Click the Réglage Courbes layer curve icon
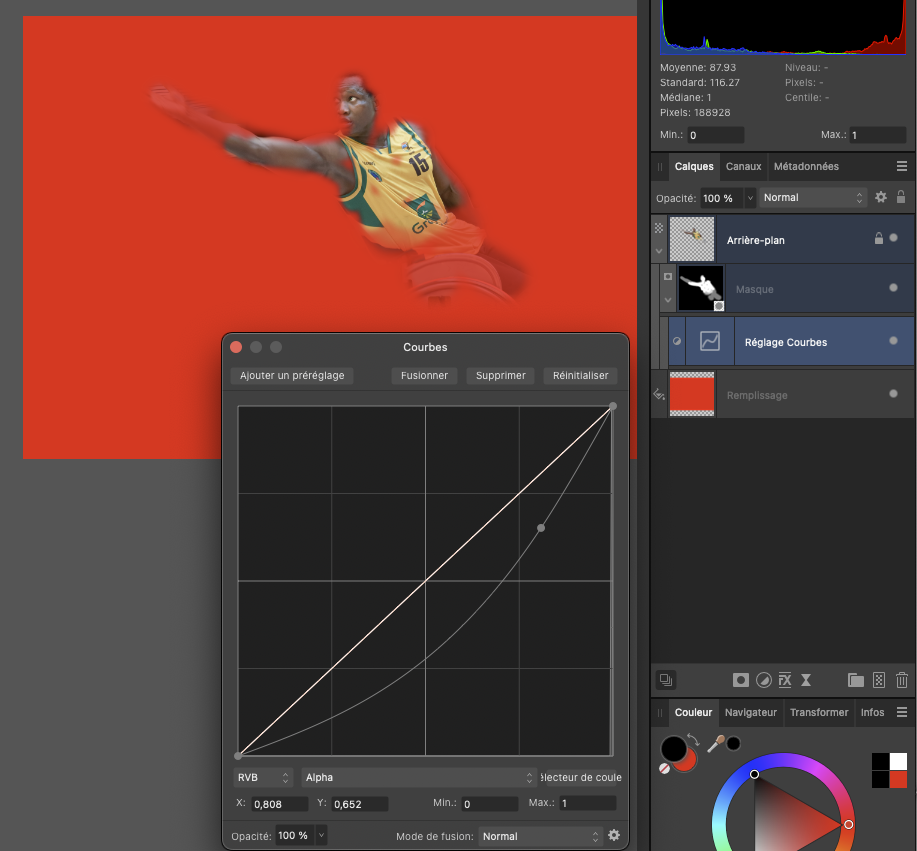Image resolution: width=917 pixels, height=851 pixels. [709, 341]
